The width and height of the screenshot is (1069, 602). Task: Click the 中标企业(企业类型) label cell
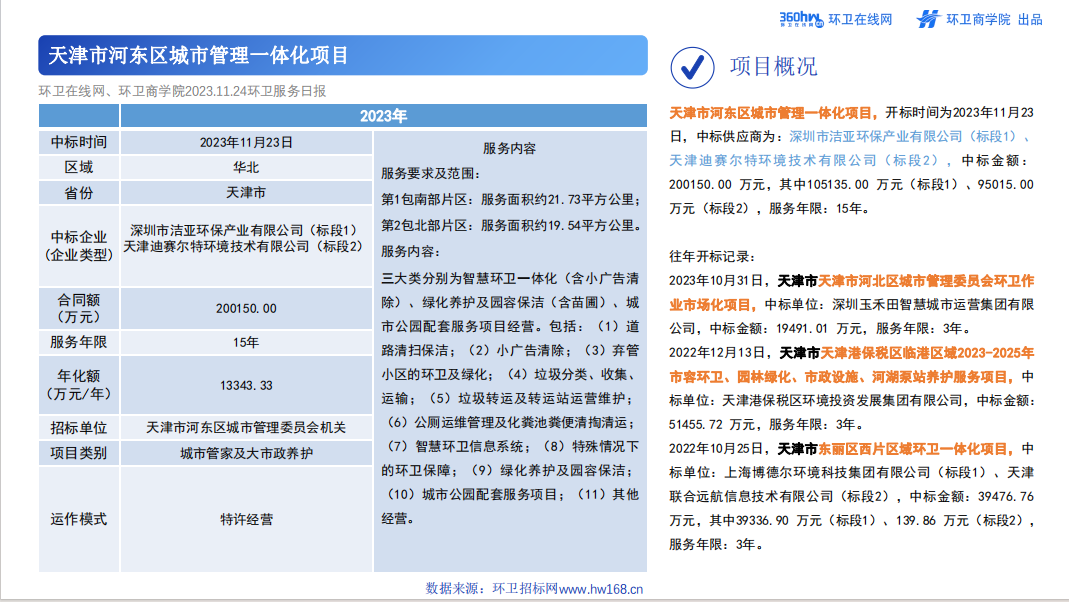[x=79, y=246]
